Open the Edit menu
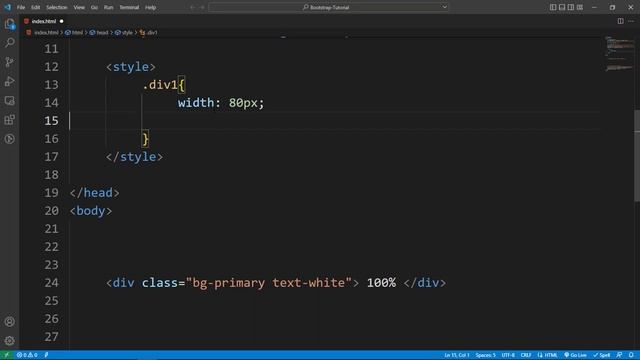 (x=36, y=7)
